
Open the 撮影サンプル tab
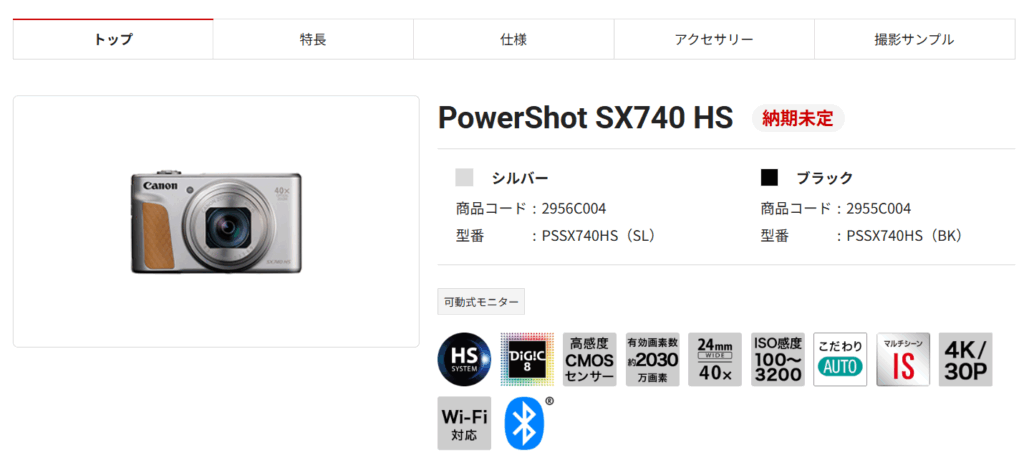tap(914, 39)
